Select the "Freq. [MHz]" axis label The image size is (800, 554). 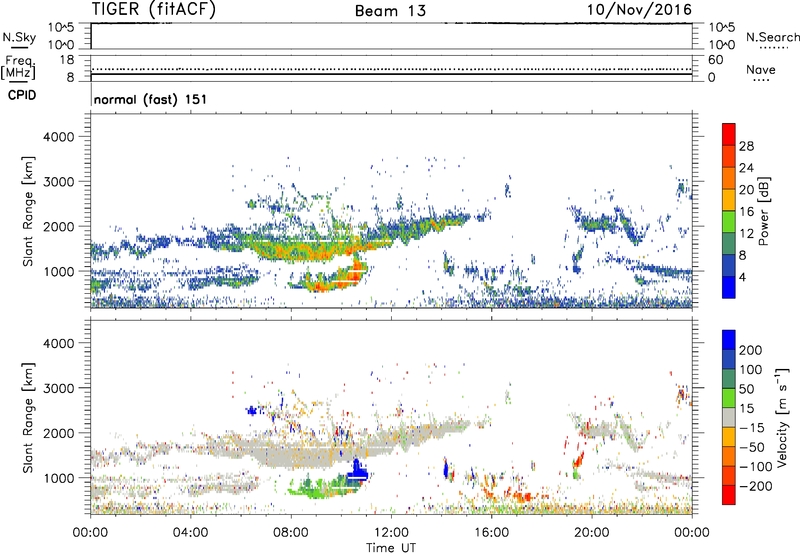pos(18,68)
